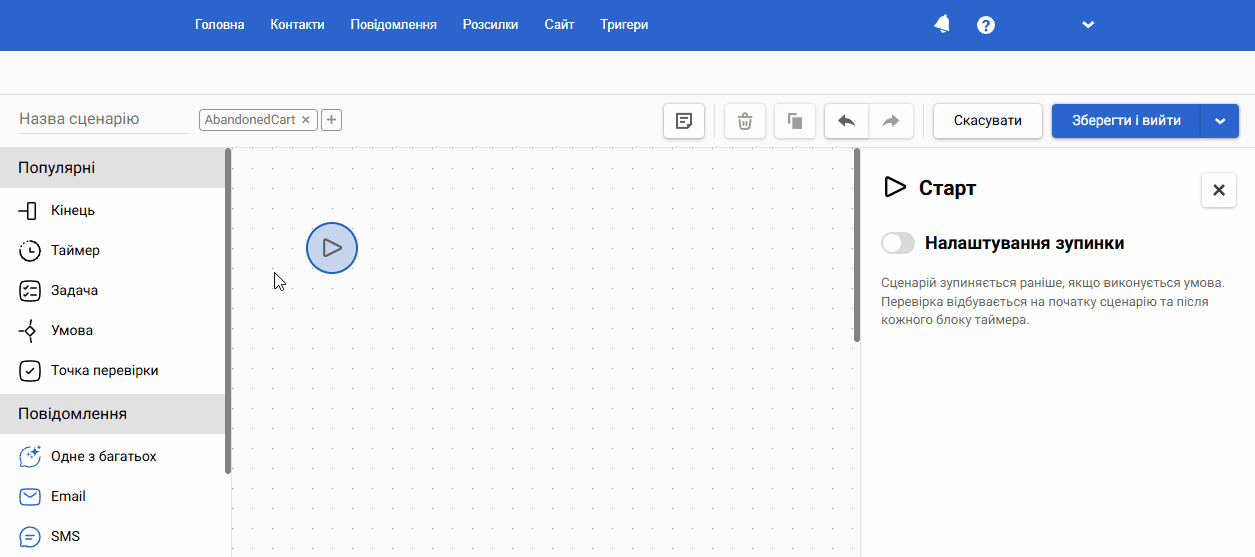1255x557 pixels.
Task: Expand save options dropdown arrow
Action: (1220, 121)
